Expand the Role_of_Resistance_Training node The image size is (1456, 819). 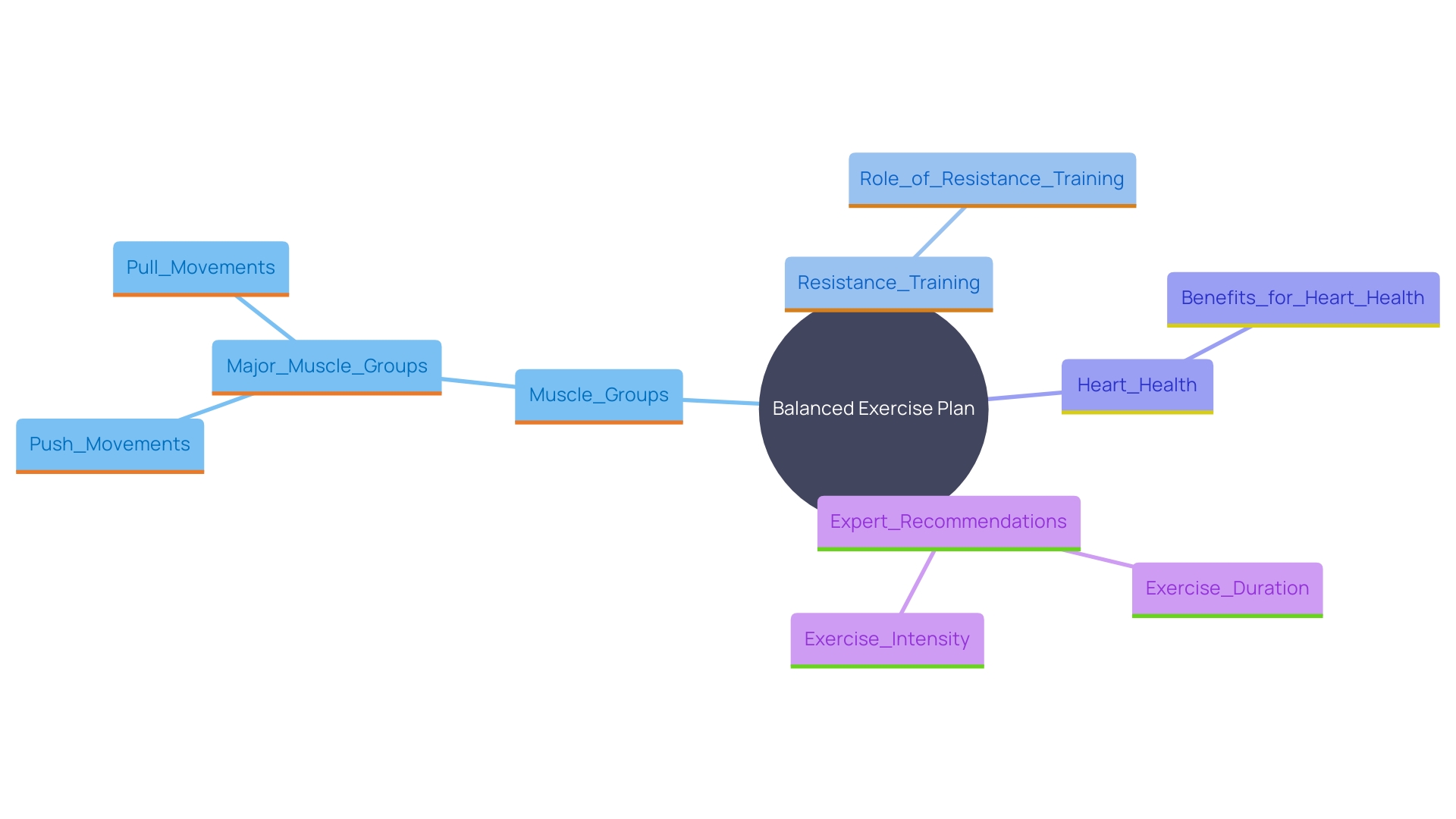pos(990,179)
